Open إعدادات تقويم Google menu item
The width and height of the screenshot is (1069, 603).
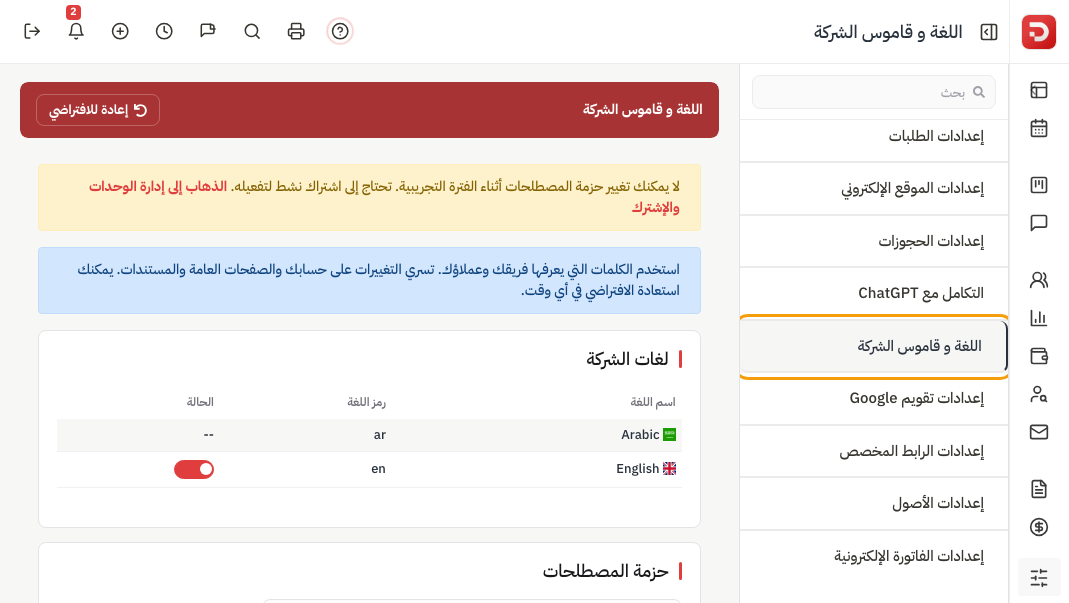(873, 398)
